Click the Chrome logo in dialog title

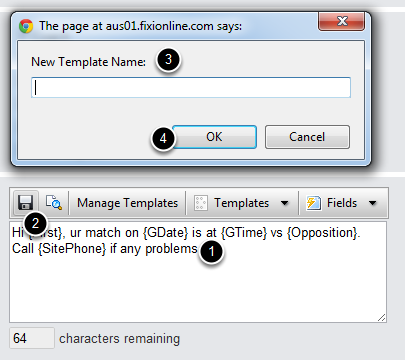26,26
